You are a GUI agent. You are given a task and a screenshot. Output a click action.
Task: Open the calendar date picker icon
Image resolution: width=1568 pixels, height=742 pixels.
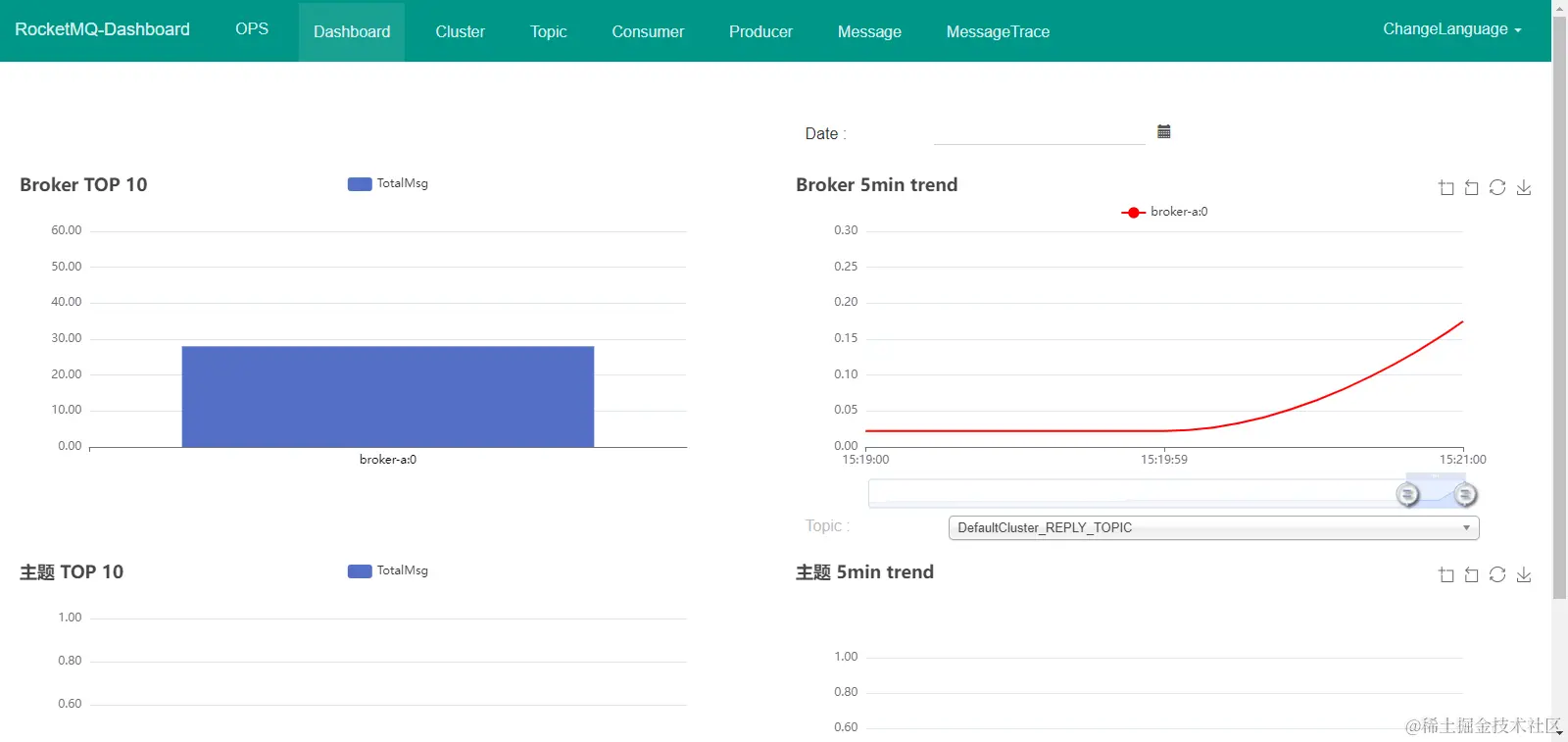pos(1164,131)
